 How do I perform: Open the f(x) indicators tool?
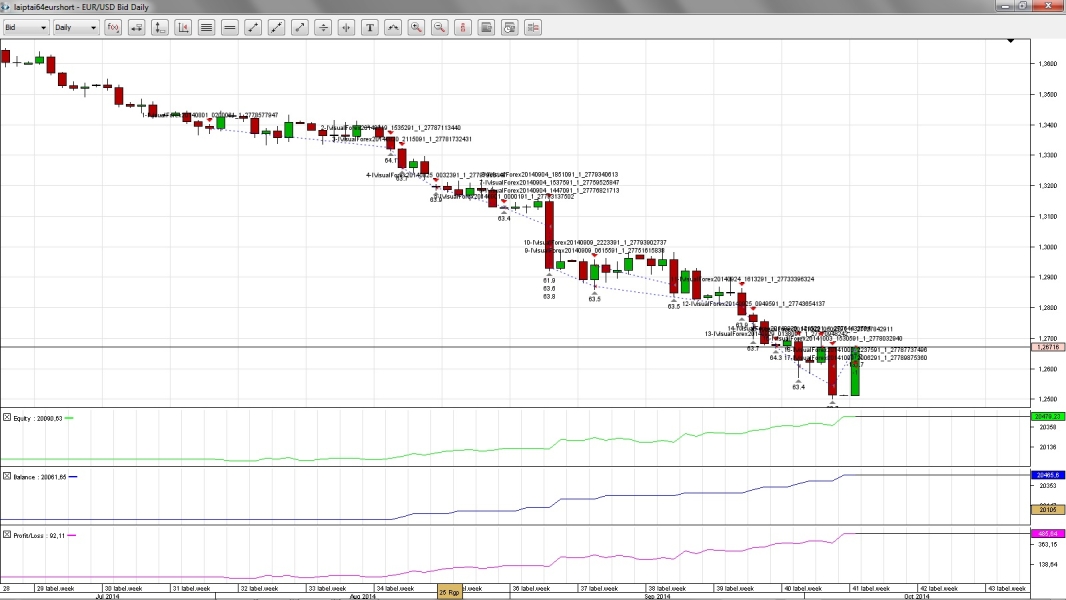point(113,27)
